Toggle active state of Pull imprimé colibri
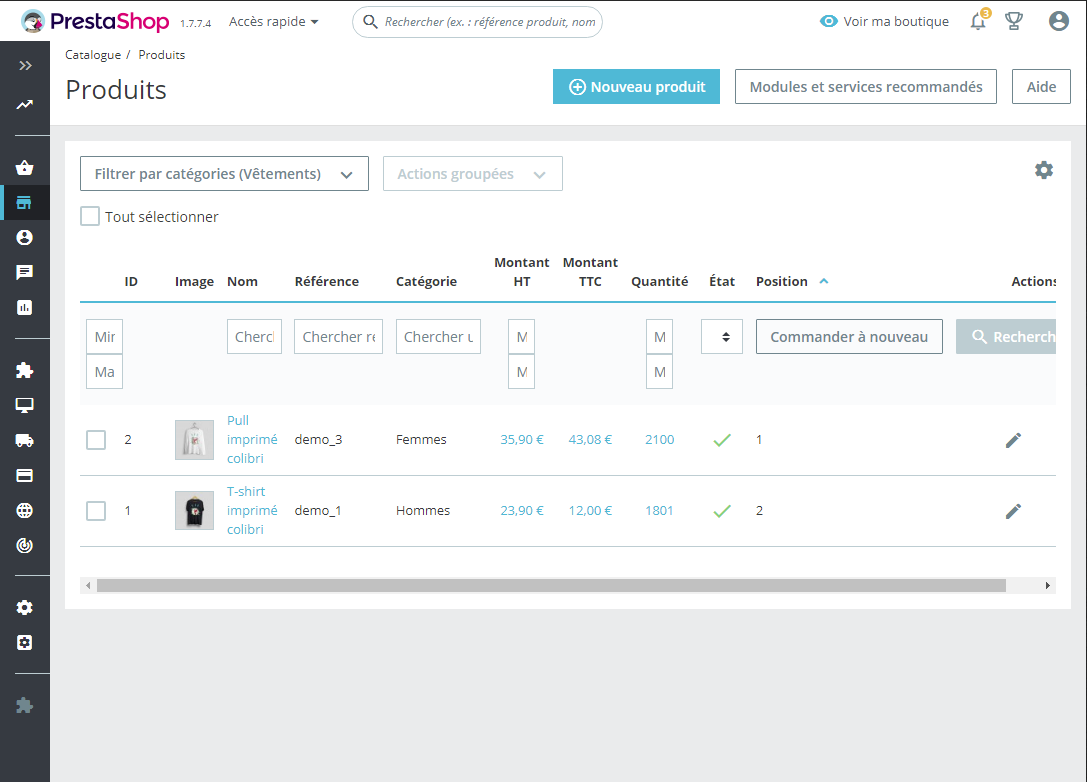 722,440
